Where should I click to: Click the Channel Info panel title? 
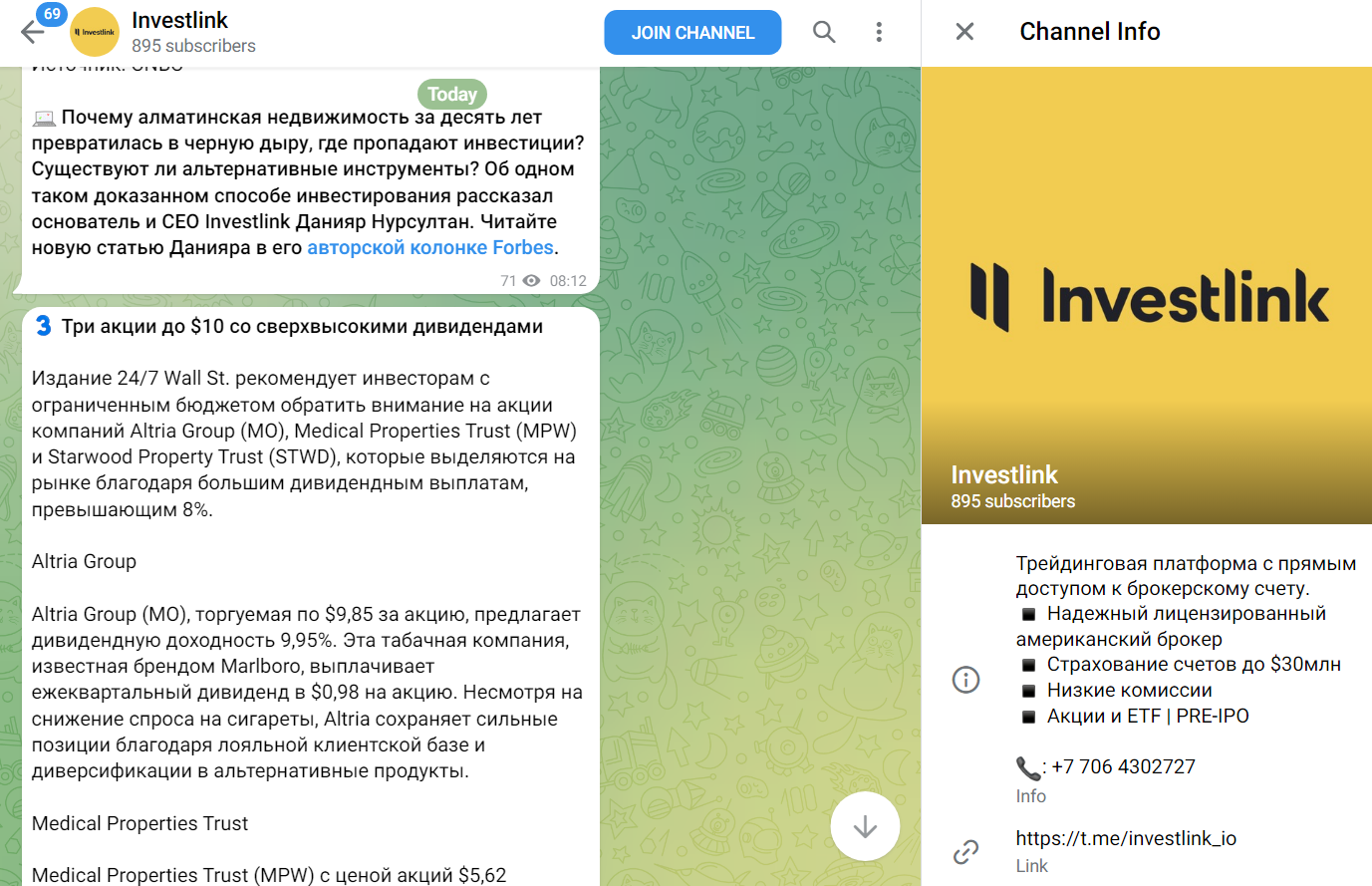[1090, 32]
